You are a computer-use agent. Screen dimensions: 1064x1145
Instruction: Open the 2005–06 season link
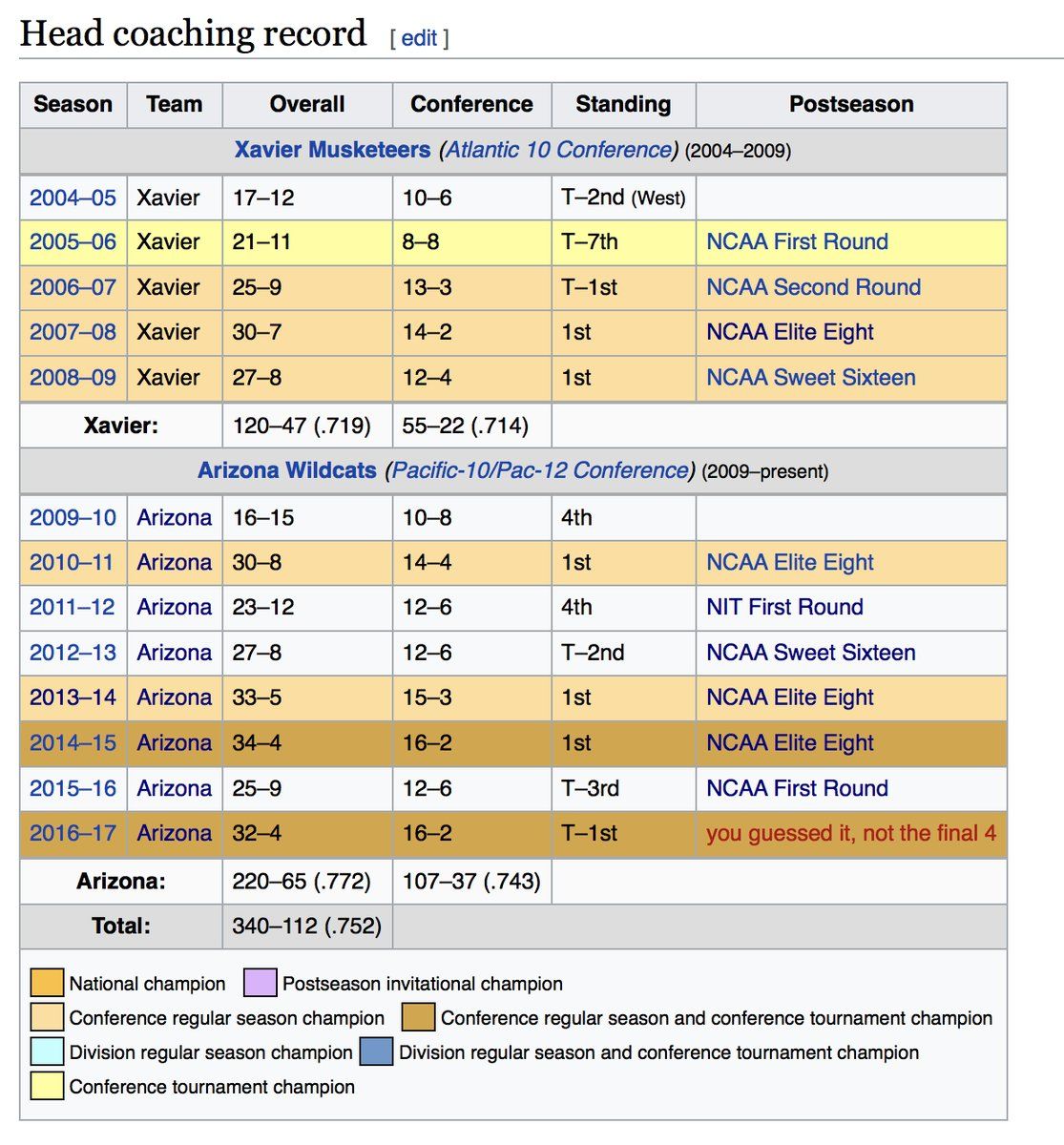tap(73, 241)
